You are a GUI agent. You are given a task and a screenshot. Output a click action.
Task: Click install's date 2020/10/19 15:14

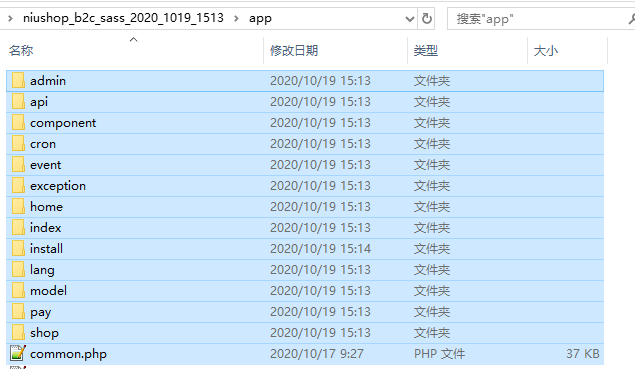coord(320,249)
